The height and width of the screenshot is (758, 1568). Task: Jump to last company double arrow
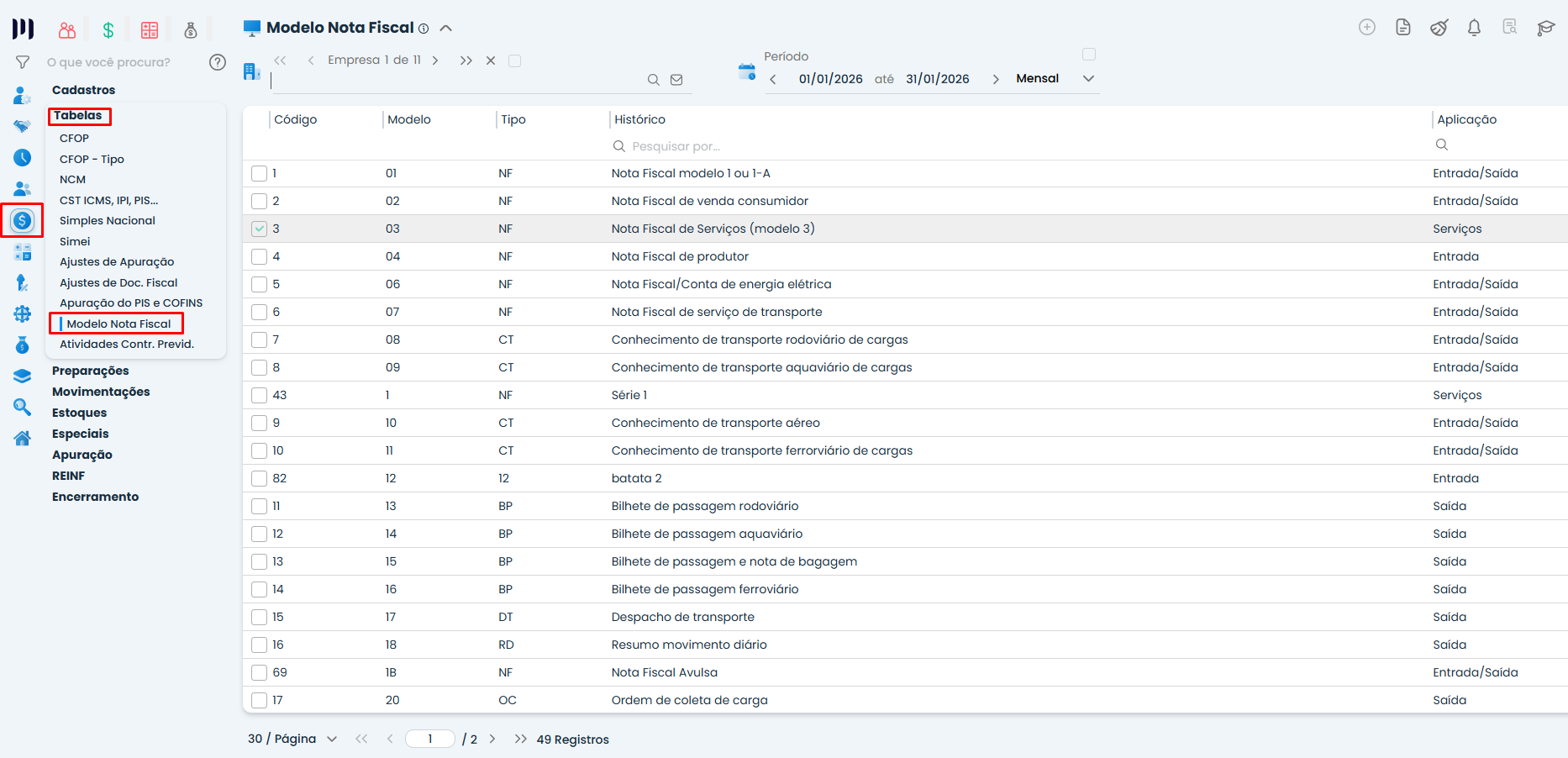coord(466,61)
